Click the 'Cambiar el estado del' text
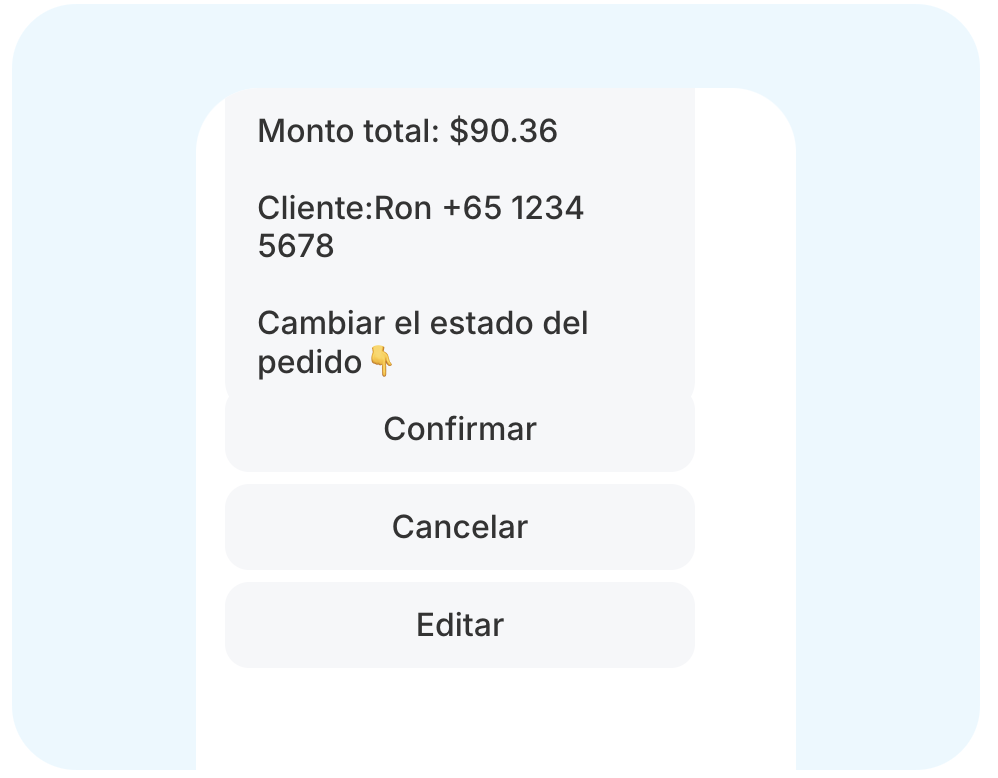 pyautogui.click(x=423, y=323)
